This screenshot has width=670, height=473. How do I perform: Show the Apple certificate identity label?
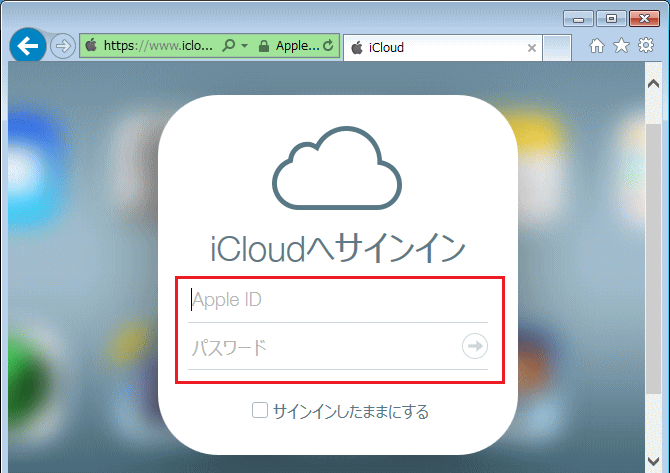point(297,45)
